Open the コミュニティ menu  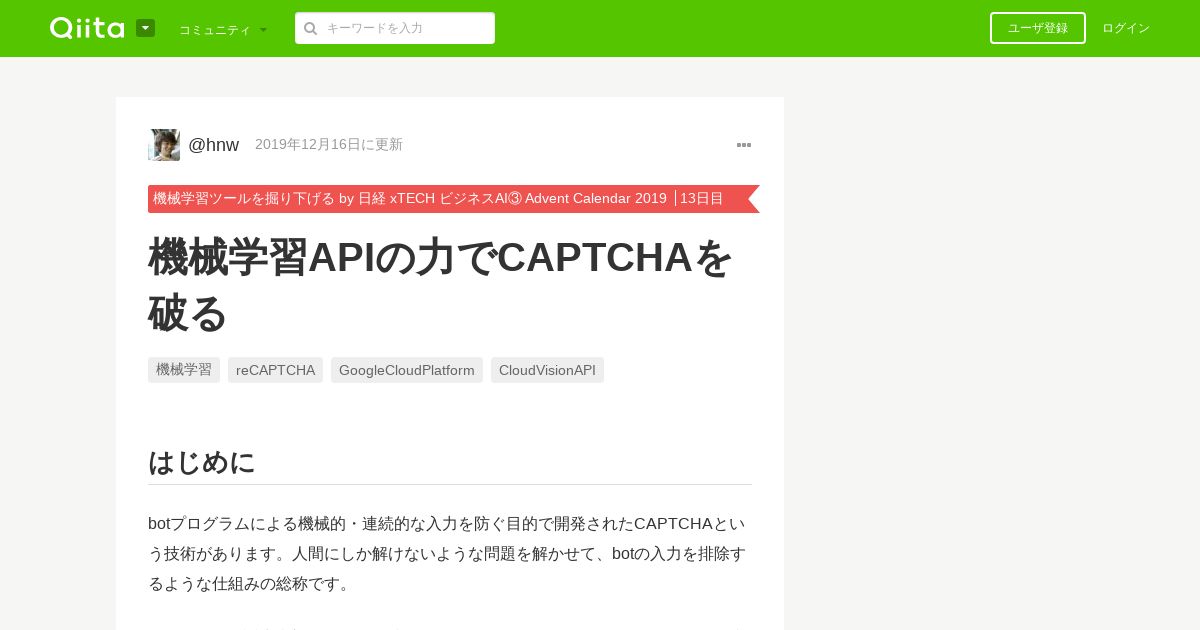[x=223, y=30]
